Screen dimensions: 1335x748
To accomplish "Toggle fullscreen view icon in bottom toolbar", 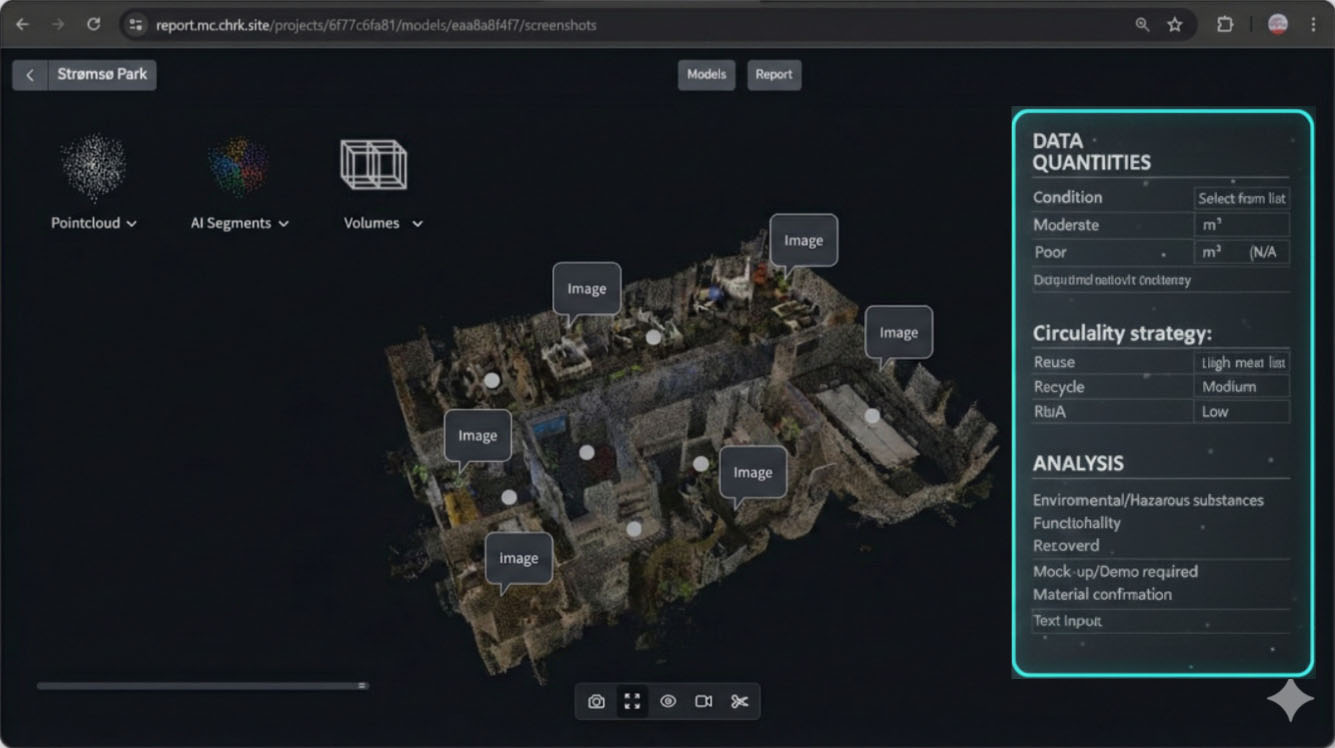I will [x=632, y=702].
